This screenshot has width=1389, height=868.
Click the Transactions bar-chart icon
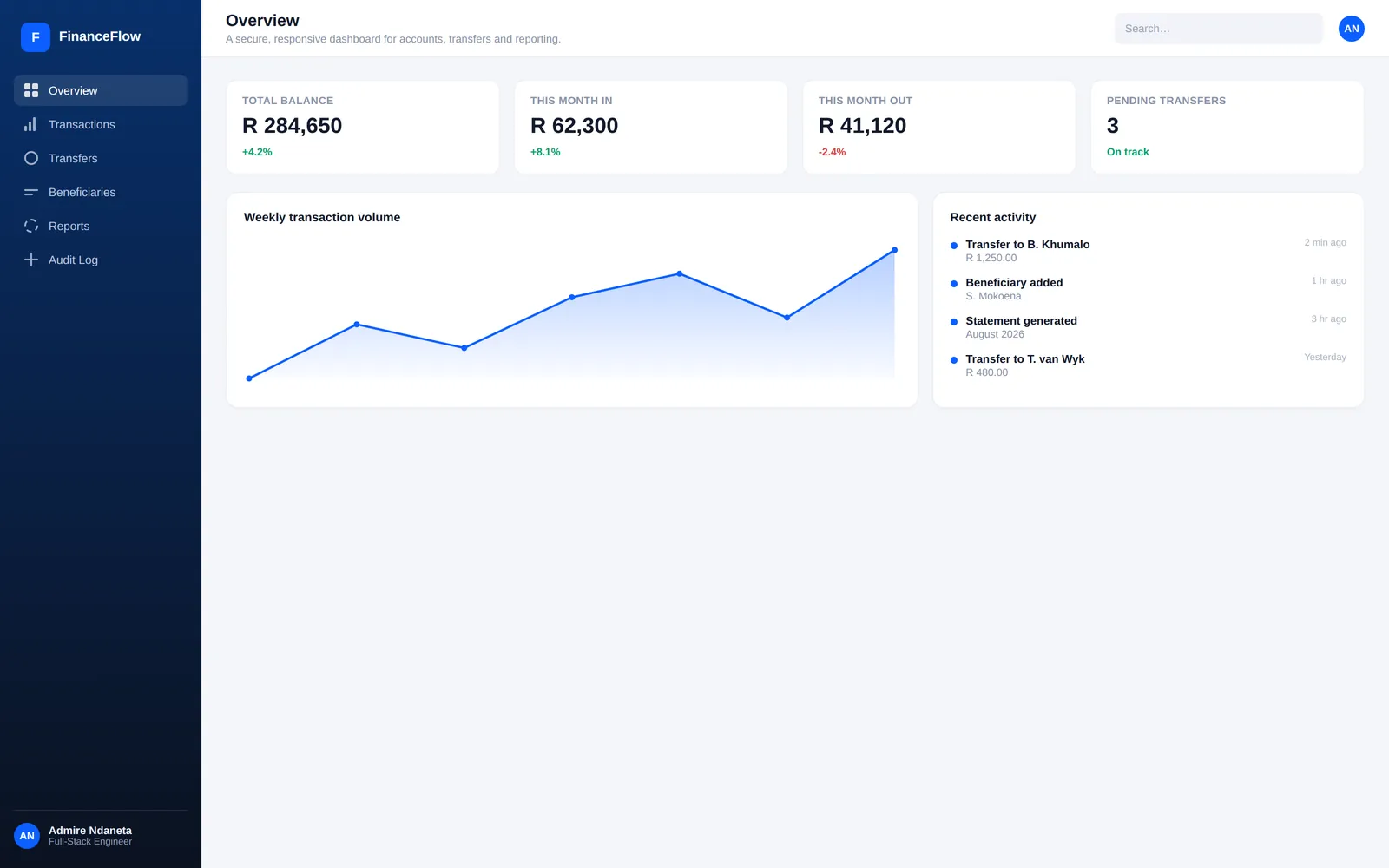point(31,124)
